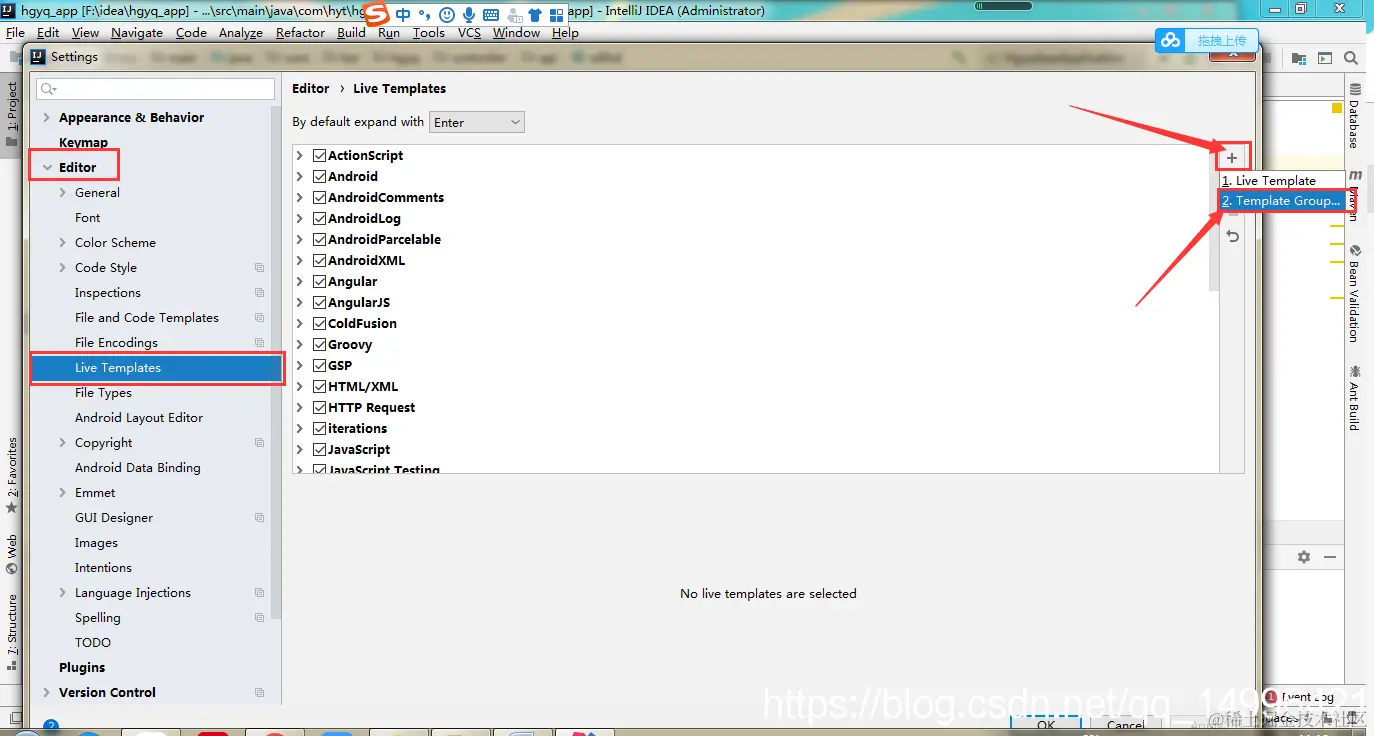
Task: Uncheck the ColdFusion checkbox
Action: [x=320, y=323]
